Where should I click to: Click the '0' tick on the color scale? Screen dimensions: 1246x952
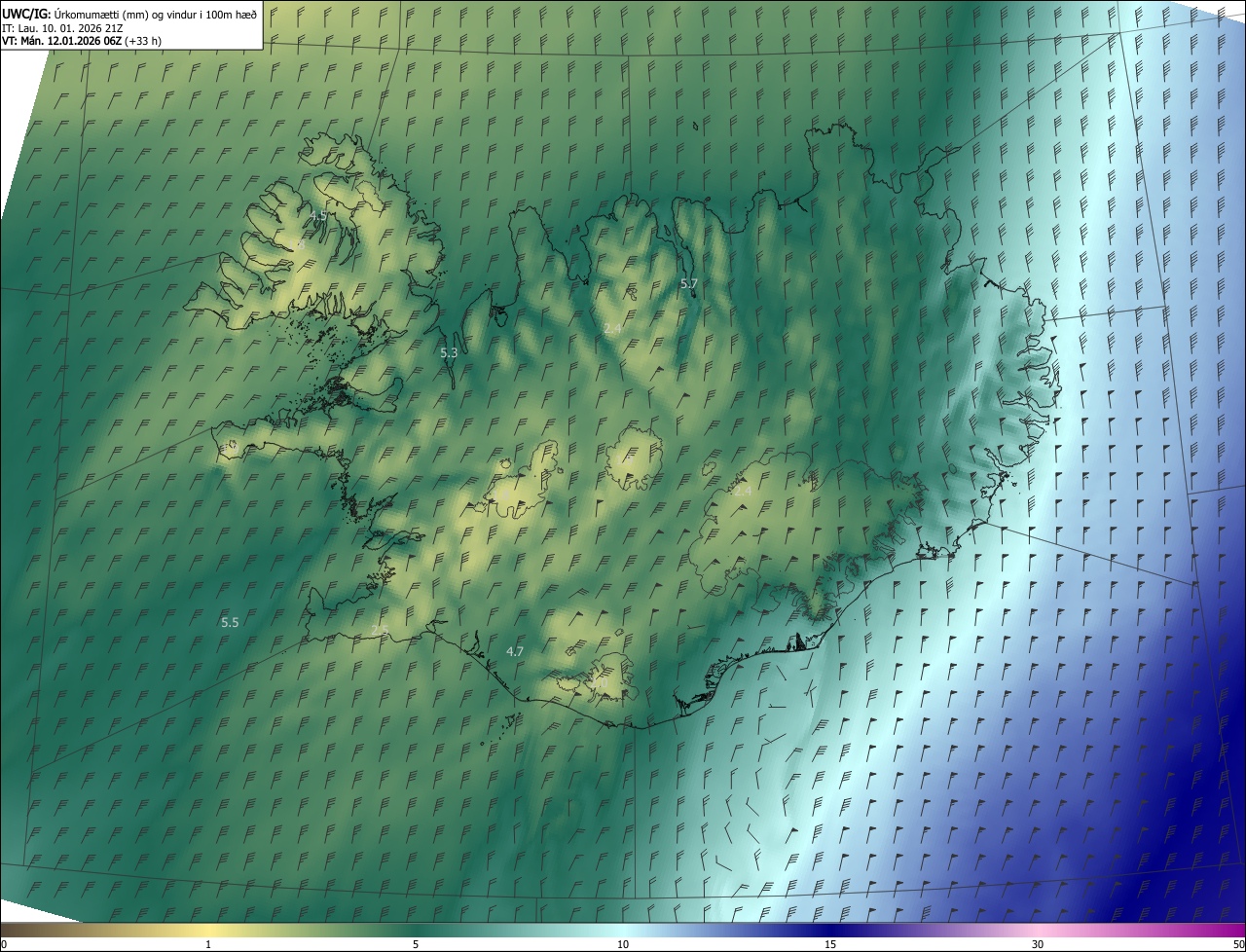pyautogui.click(x=4, y=944)
